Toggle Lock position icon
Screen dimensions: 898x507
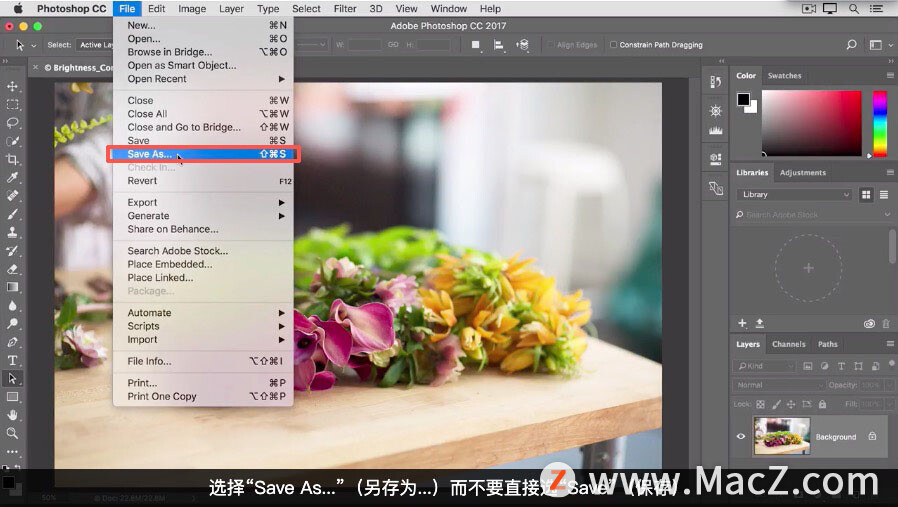click(791, 404)
